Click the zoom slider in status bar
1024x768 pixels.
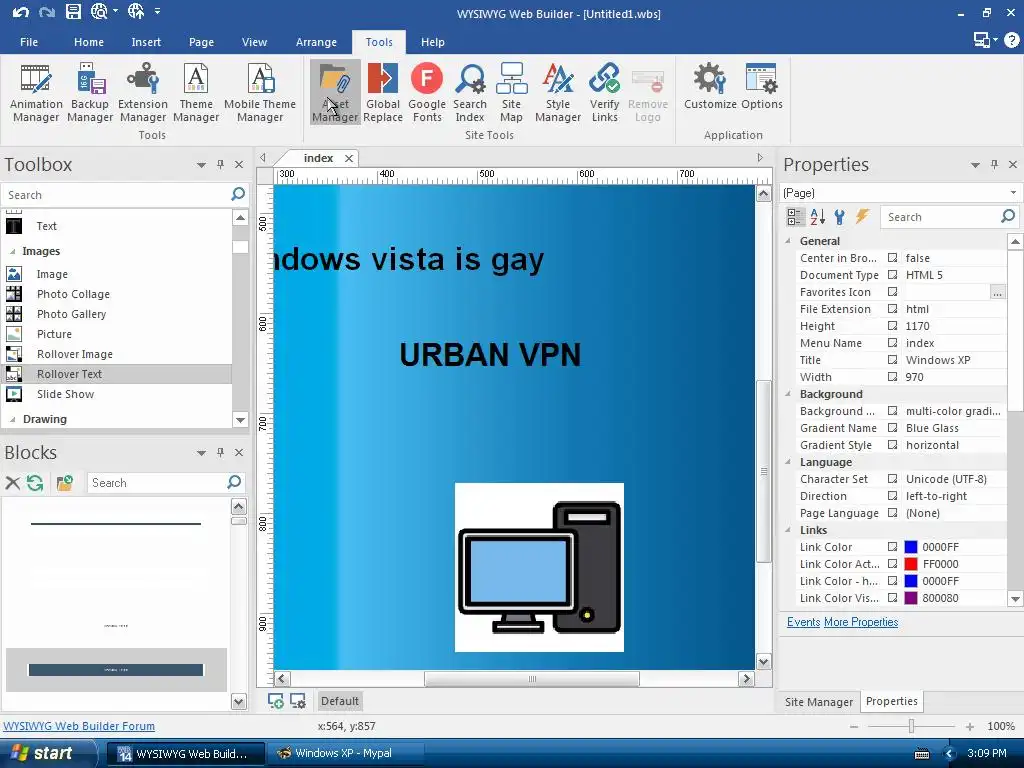[x=911, y=726]
